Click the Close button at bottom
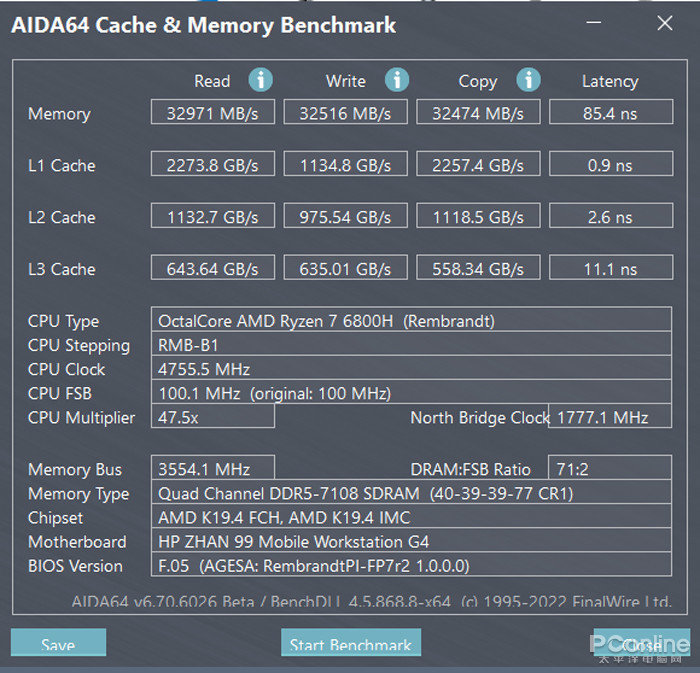 640,644
